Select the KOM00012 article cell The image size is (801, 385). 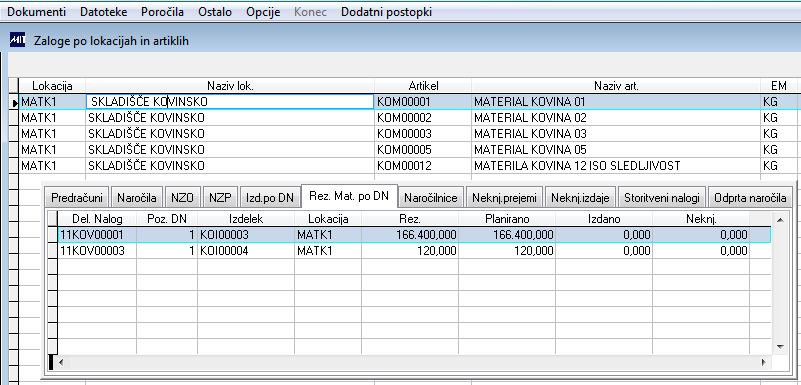423,166
